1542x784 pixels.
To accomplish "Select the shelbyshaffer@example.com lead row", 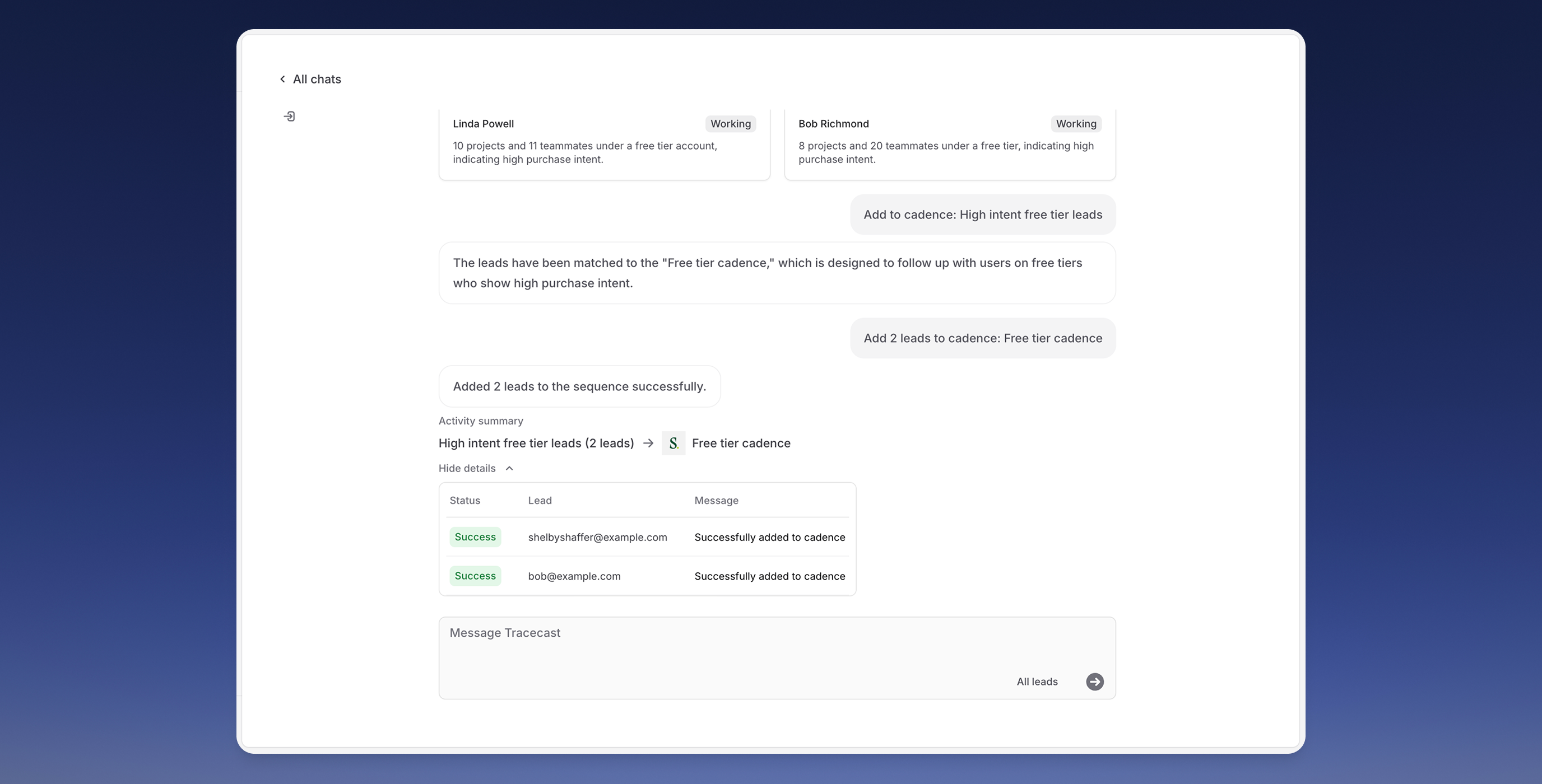I will (x=597, y=537).
